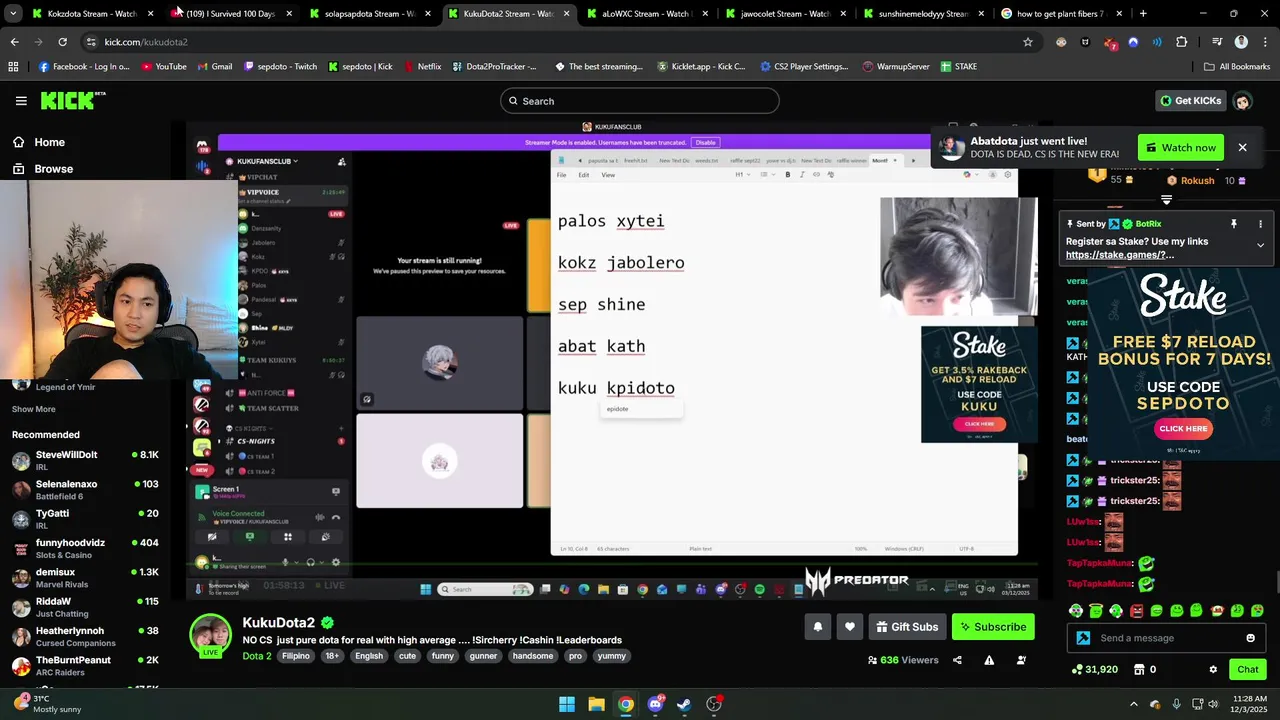The width and height of the screenshot is (1280, 720).
Task: Open Steam from the taskbar
Action: 684,704
